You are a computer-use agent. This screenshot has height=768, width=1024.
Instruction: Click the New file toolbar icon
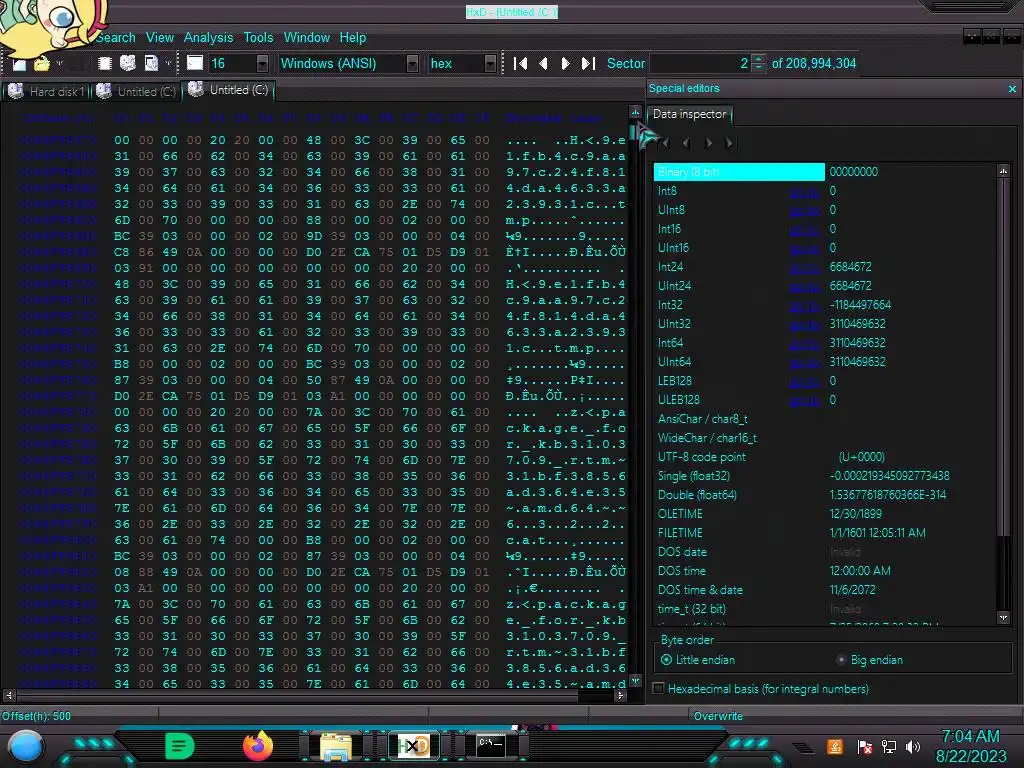[19, 64]
